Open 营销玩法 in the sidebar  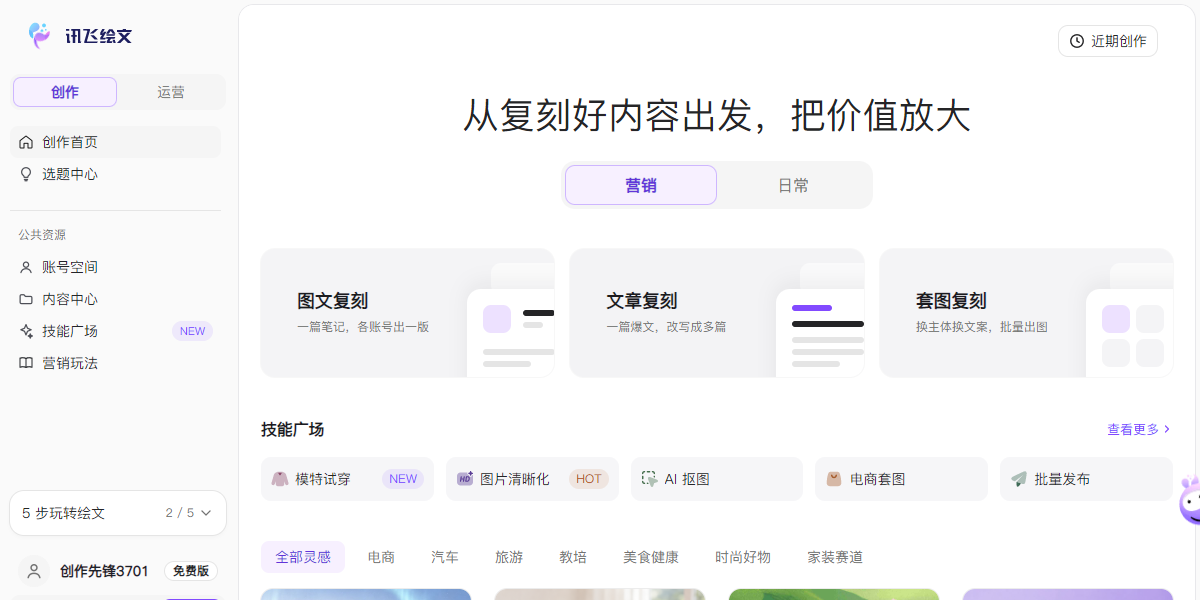[115, 363]
